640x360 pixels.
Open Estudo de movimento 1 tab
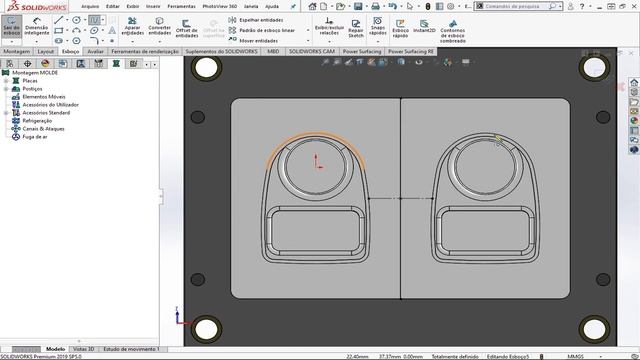point(131,349)
